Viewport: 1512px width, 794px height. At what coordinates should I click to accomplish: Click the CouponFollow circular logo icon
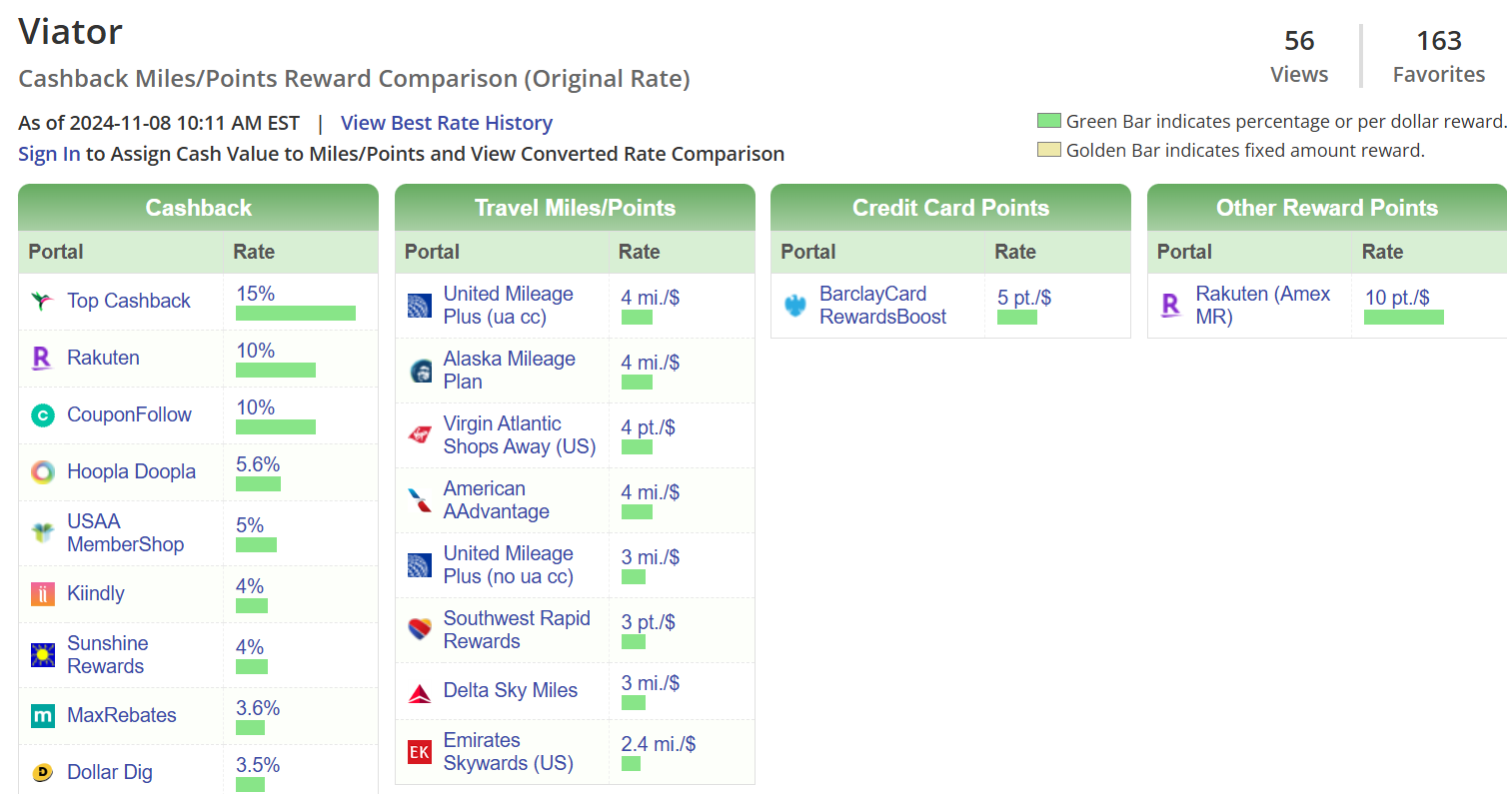41,414
